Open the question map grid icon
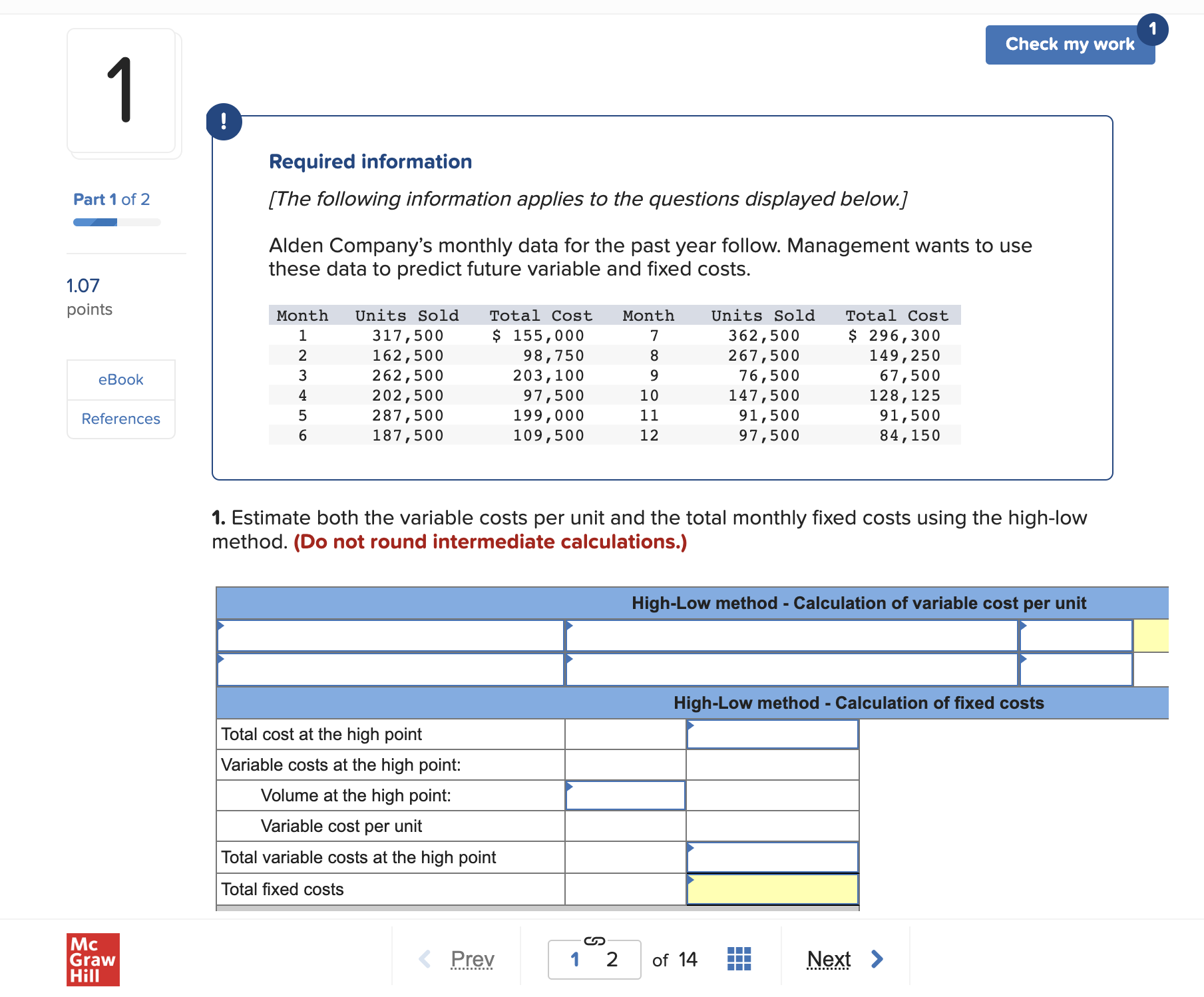 pyautogui.click(x=739, y=958)
